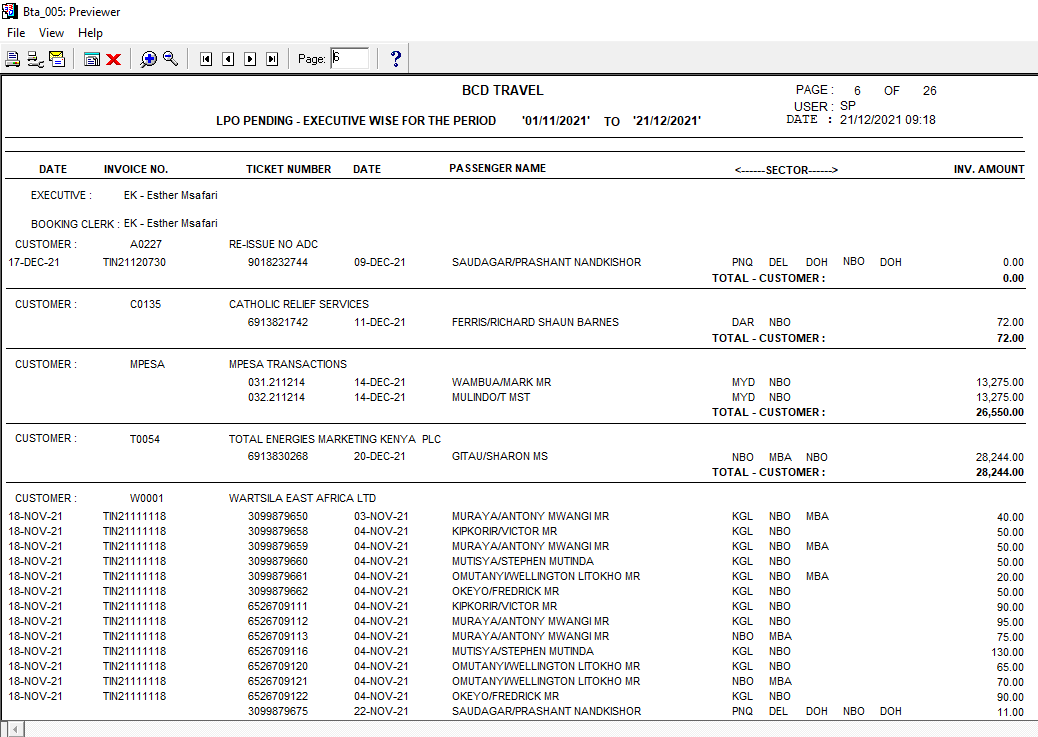The width and height of the screenshot is (1038, 737).
Task: Click the send report by mail icon
Action: coord(58,59)
